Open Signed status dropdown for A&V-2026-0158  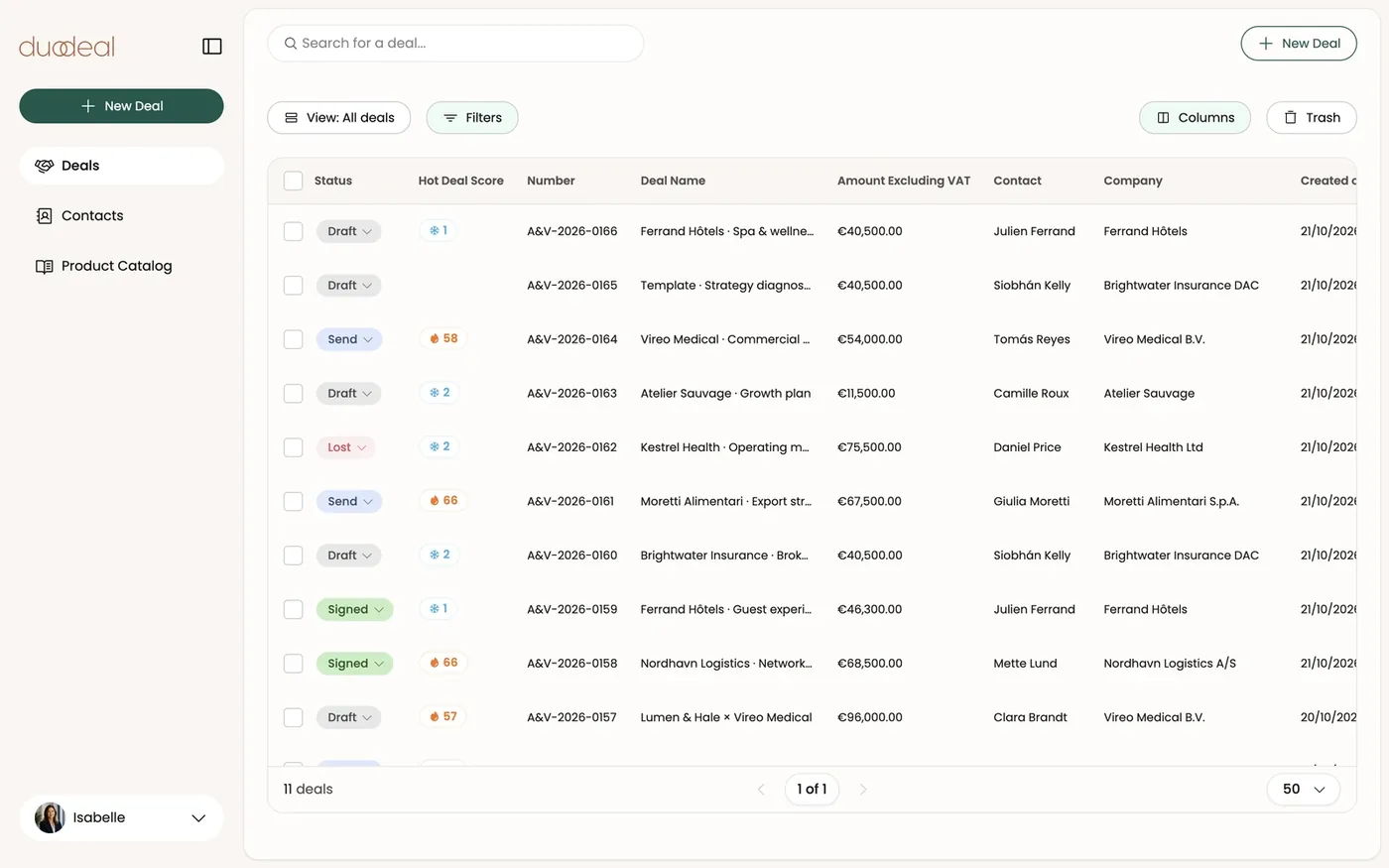355,664
